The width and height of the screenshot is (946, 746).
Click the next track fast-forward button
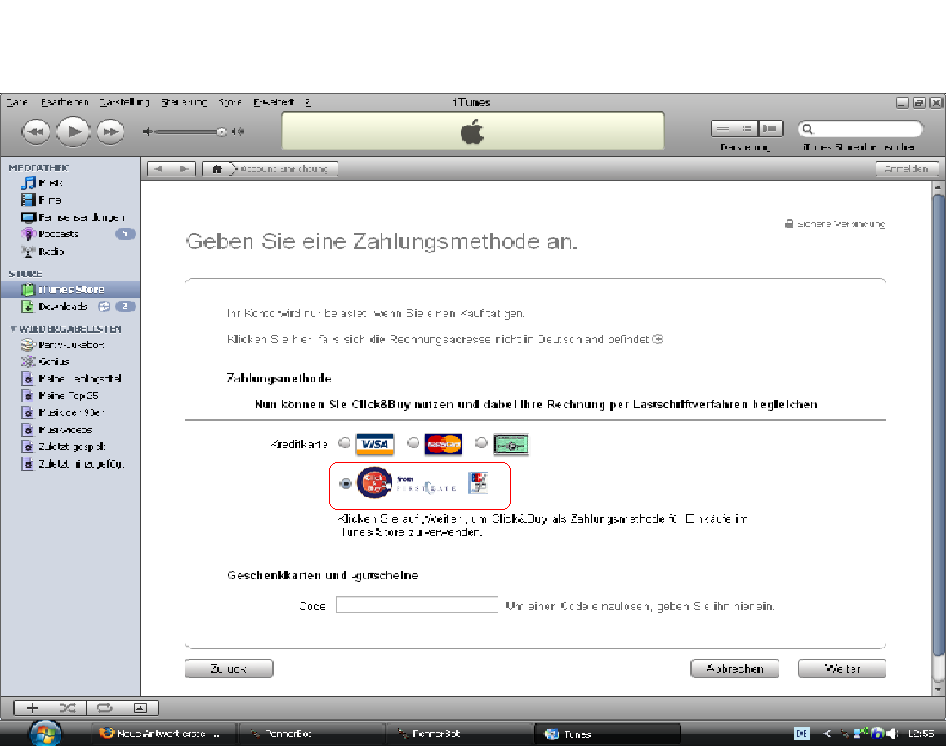pos(110,132)
